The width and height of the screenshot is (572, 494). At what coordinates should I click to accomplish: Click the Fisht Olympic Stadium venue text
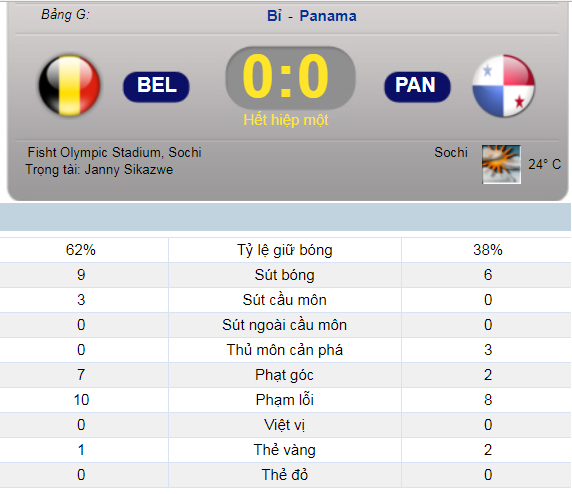click(x=115, y=152)
